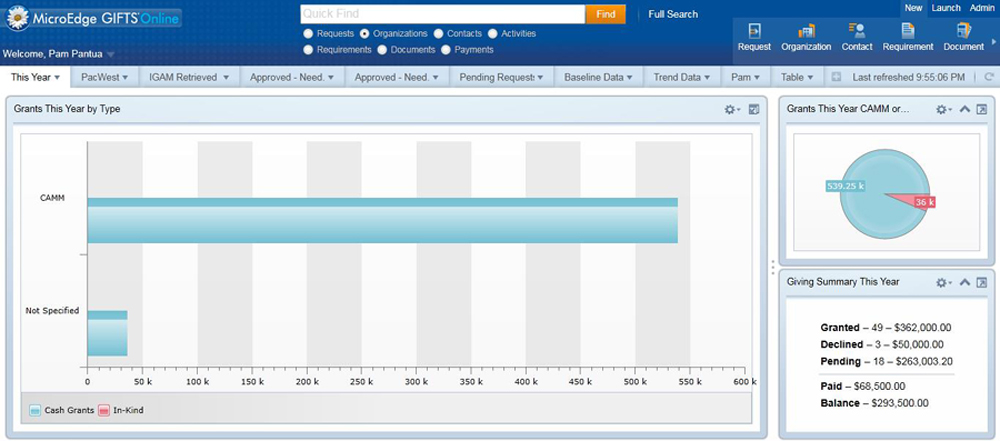The height and width of the screenshot is (441, 1000).
Task: Open the IGAM Retrieved tab dropdown arrow
Action: 226,78
